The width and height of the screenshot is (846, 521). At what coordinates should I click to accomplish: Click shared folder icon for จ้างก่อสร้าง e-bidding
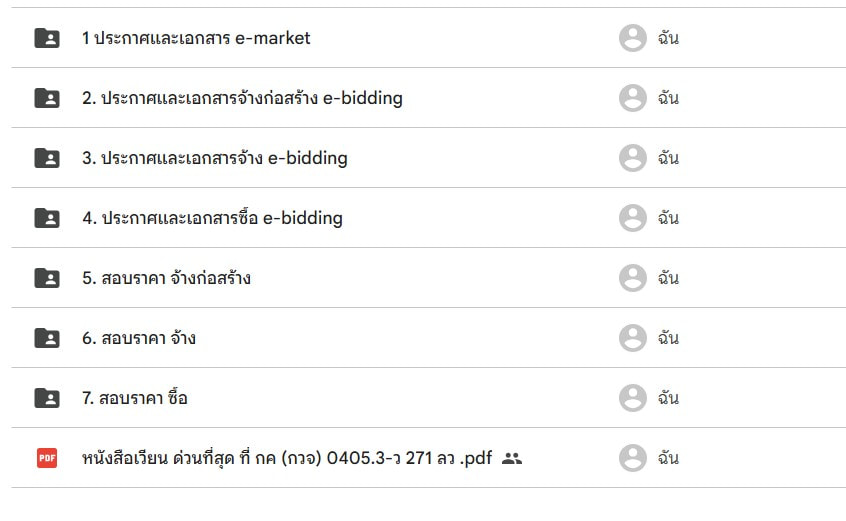point(47,98)
